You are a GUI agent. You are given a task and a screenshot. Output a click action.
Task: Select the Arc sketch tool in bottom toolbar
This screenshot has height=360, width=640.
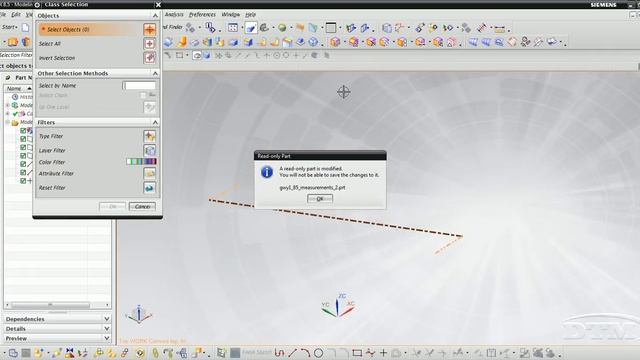[305, 353]
